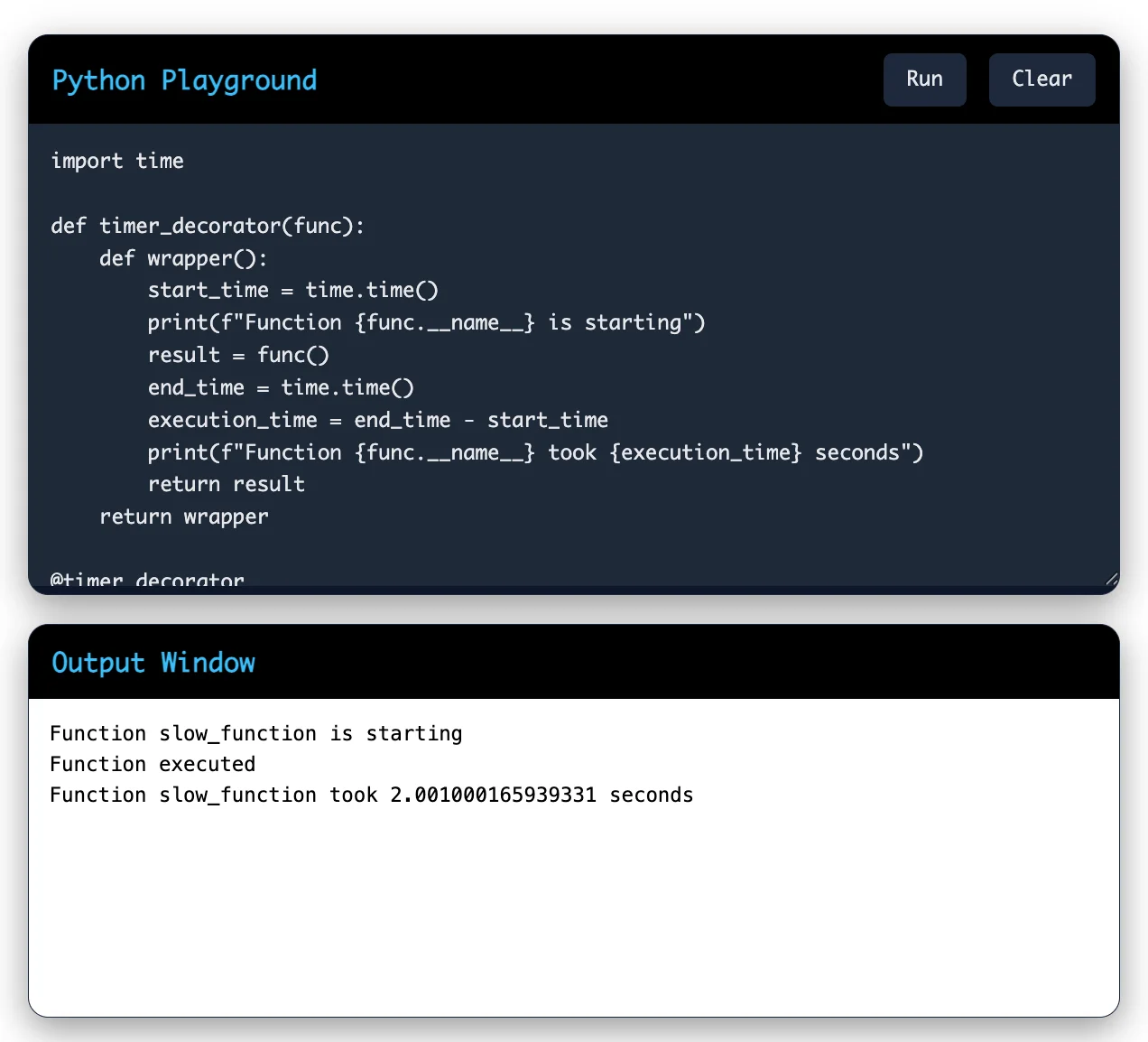The height and width of the screenshot is (1042, 1148).
Task: Click output line 'Function executed'
Action: point(153,764)
